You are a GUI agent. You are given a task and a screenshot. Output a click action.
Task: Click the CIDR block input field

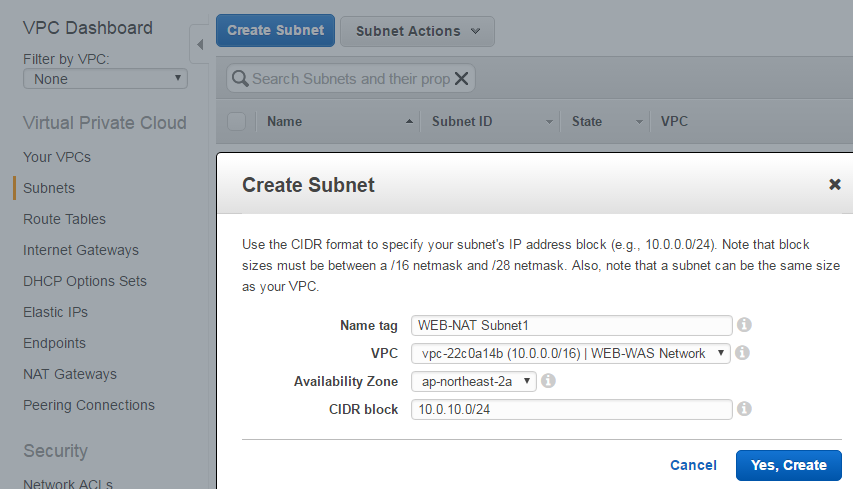pyautogui.click(x=571, y=409)
